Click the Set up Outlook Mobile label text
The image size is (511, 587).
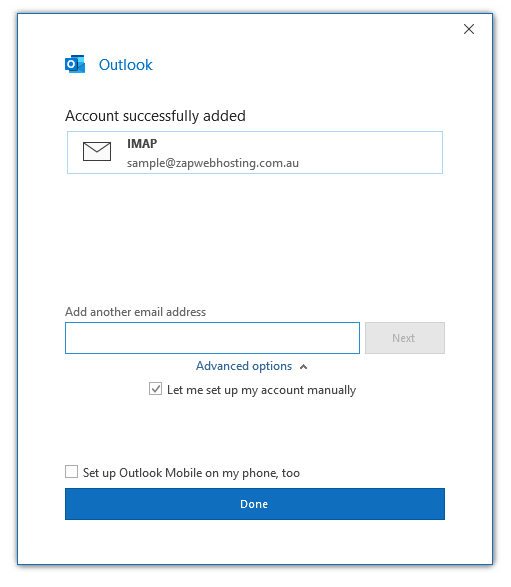[191, 473]
